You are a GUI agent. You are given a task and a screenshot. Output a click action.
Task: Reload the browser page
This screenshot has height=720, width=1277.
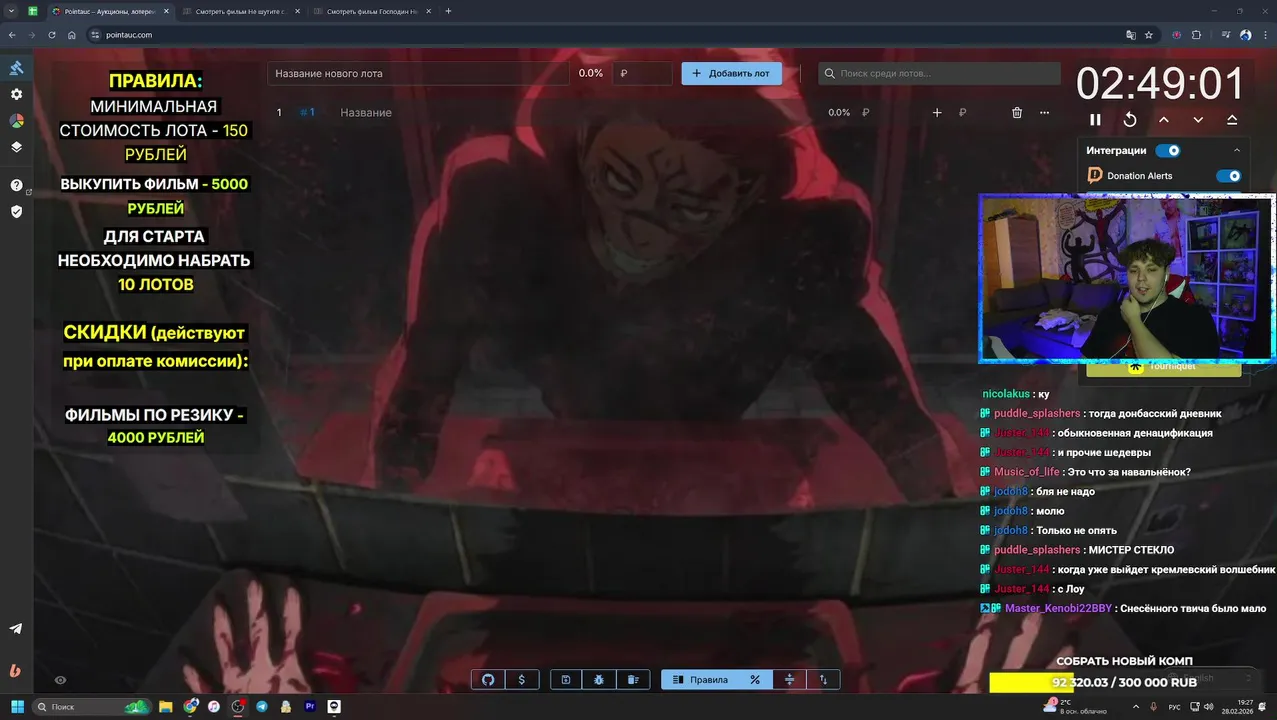point(51,35)
